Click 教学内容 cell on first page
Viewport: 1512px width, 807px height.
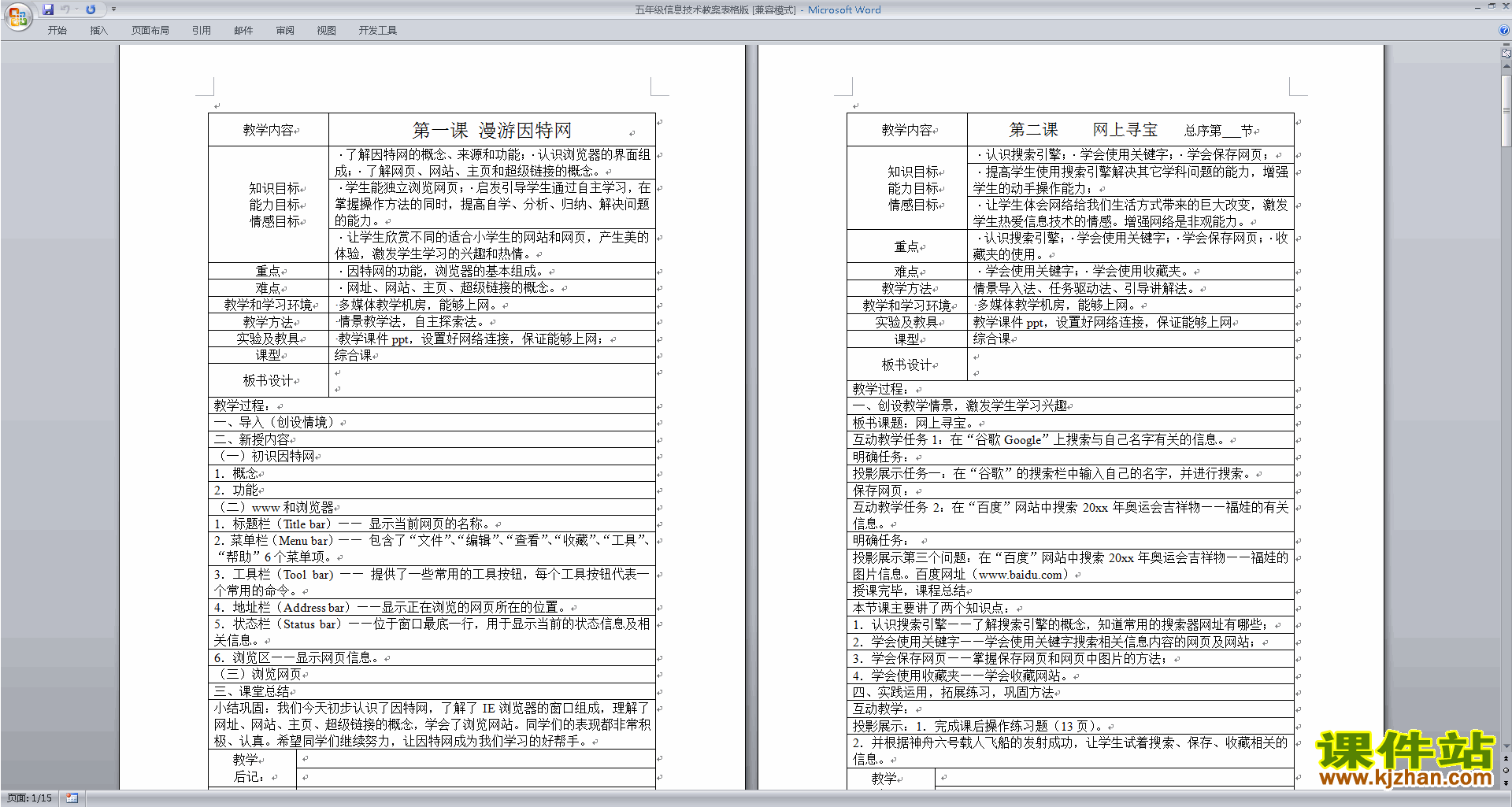click(x=269, y=130)
